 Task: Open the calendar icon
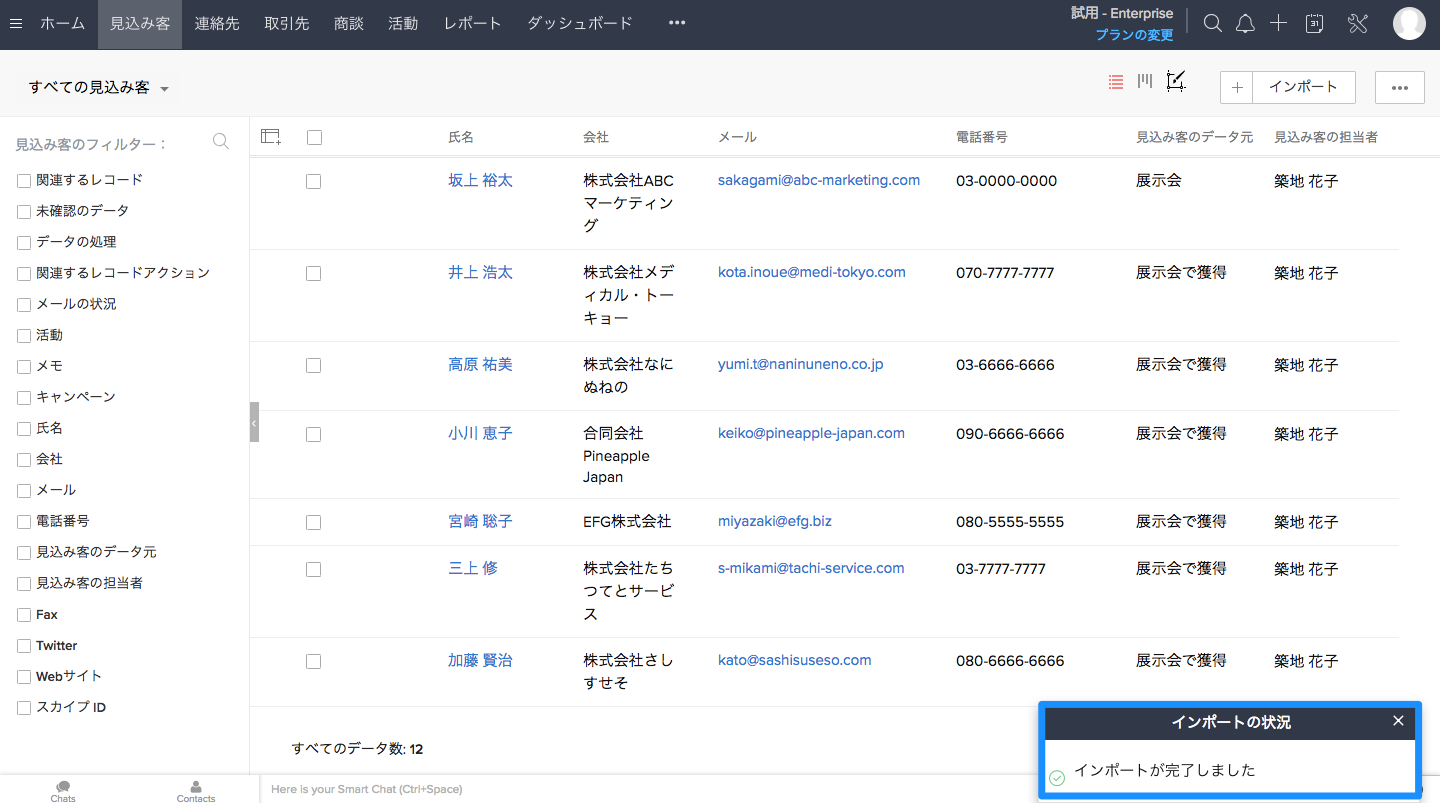click(x=1315, y=24)
